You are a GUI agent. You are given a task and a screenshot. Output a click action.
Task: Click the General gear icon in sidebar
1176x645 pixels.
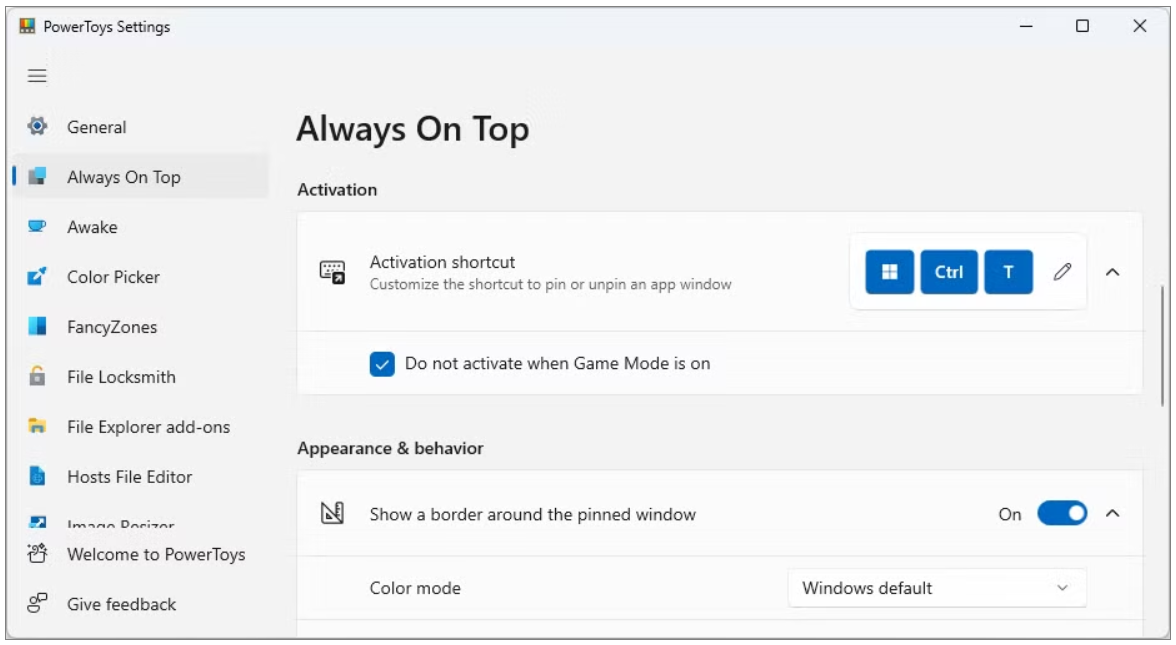point(37,127)
